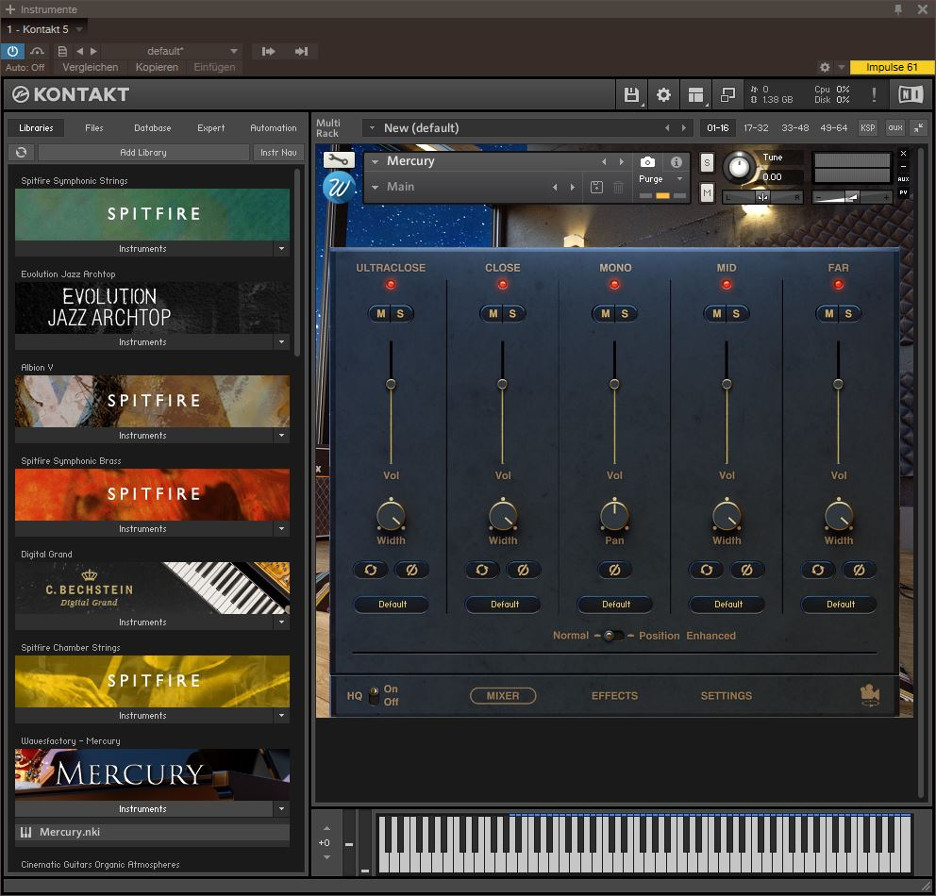The width and height of the screenshot is (936, 896).
Task: Adjust the master Tune knob
Action: coord(739,167)
